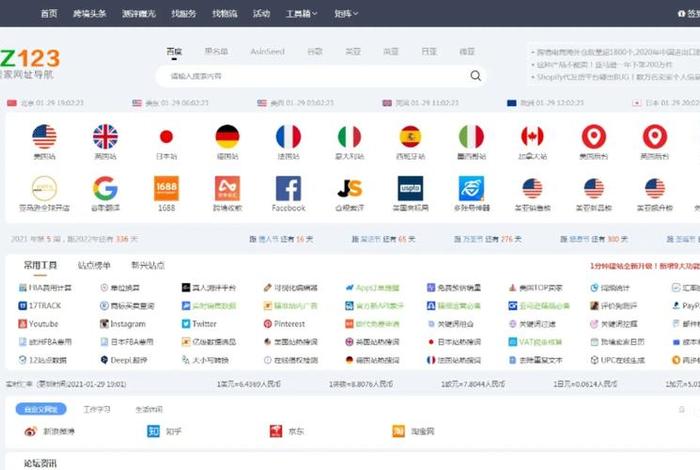The height and width of the screenshot is (470, 700).
Task: Click the Facebook icon
Action: pos(288,188)
